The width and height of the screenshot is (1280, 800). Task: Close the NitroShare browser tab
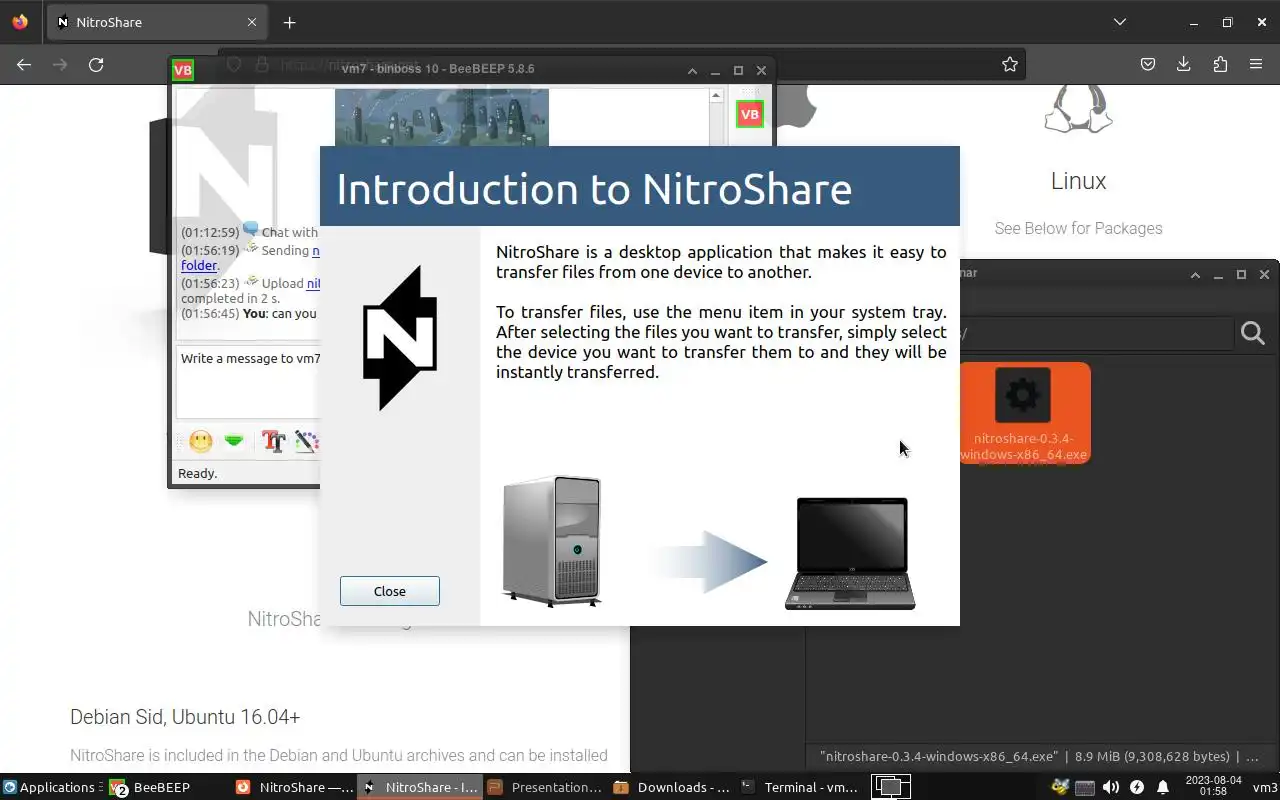point(252,22)
